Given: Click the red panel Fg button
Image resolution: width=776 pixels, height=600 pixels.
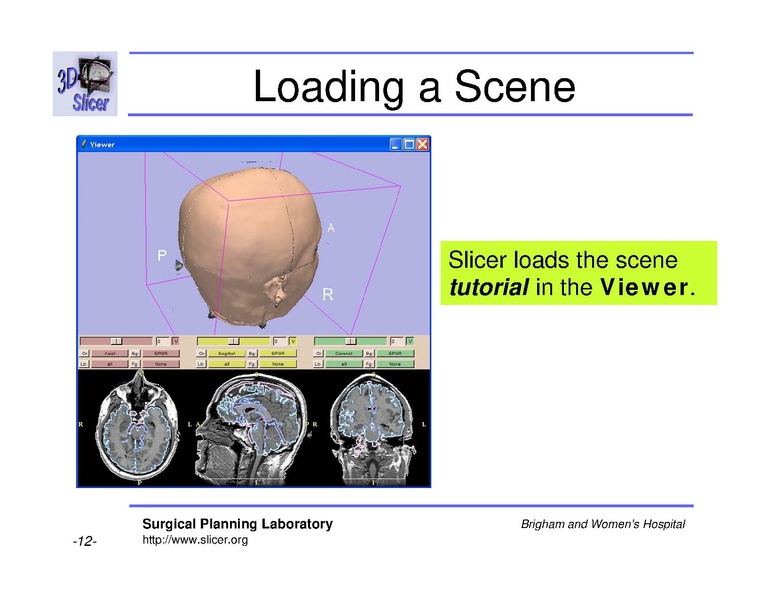Looking at the screenshot, I should click(135, 364).
